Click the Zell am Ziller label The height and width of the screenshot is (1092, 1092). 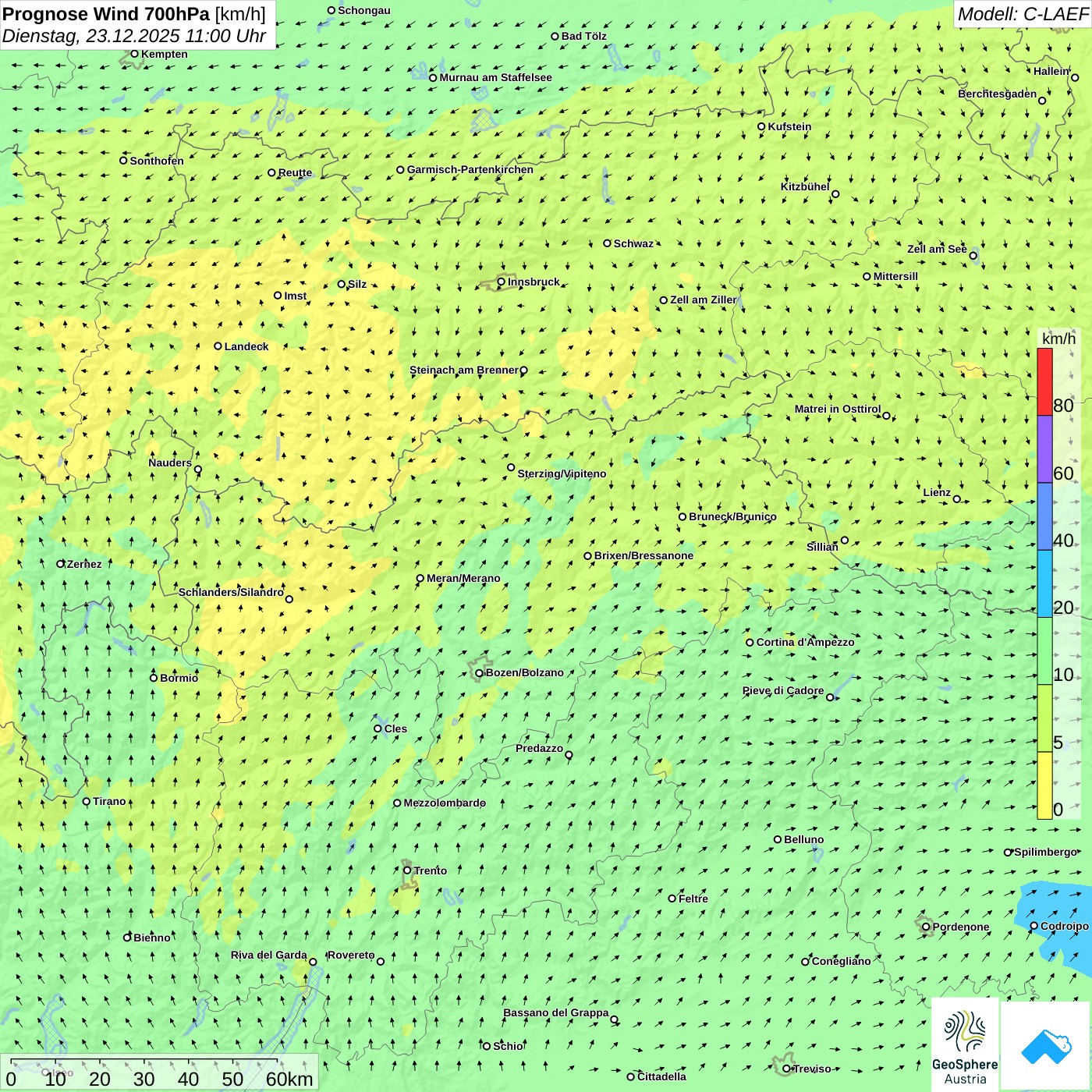(704, 300)
